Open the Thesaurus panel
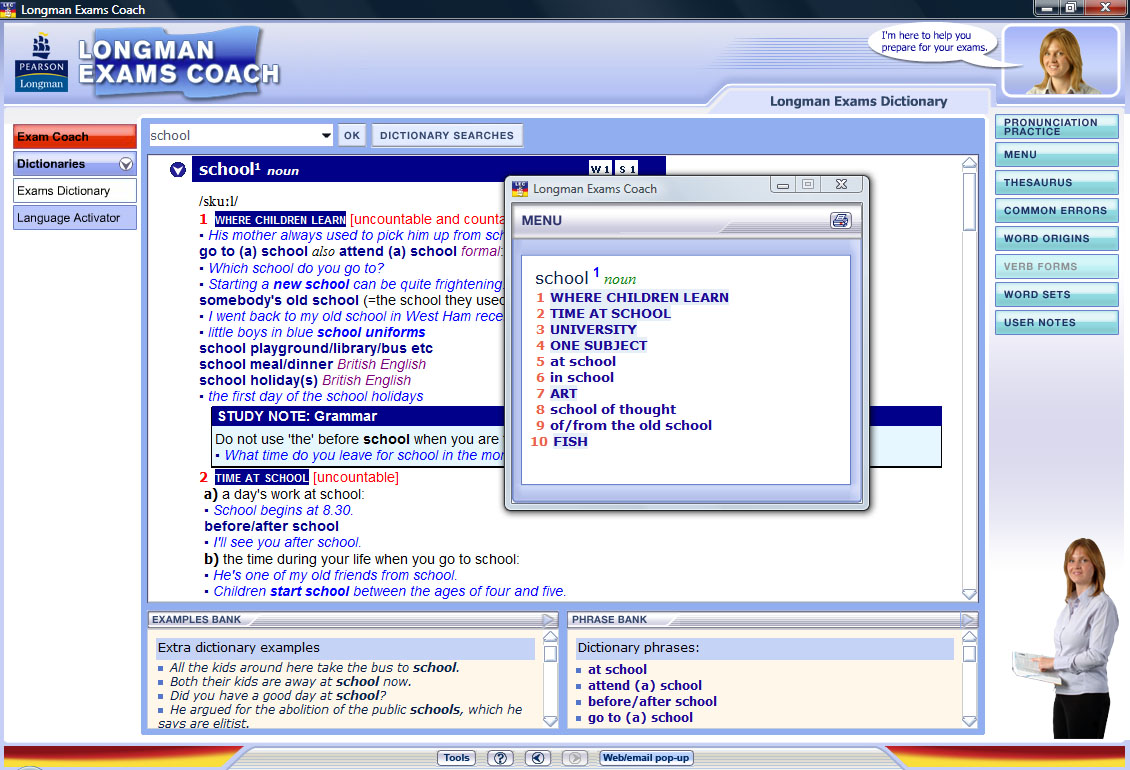1130x770 pixels. pos(1056,183)
